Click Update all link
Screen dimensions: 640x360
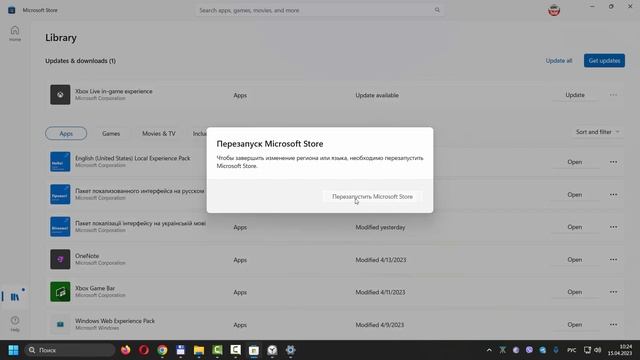click(559, 60)
